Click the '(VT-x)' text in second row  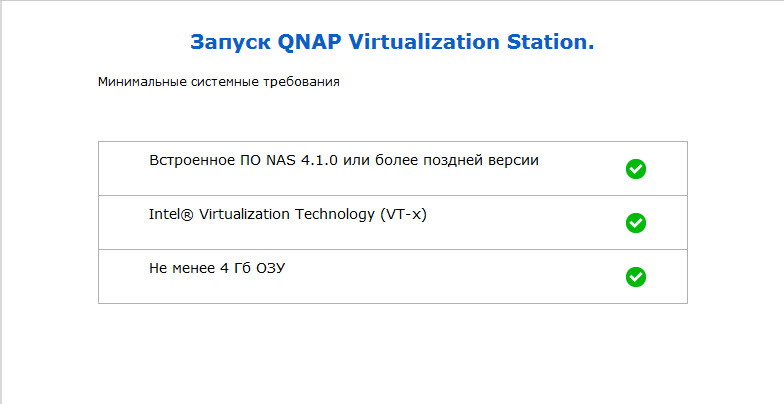(x=403, y=214)
